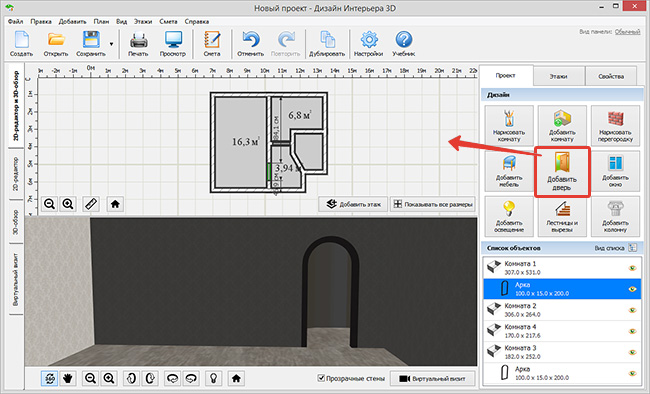Hide Комната 2 with its eye icon

tap(633, 310)
